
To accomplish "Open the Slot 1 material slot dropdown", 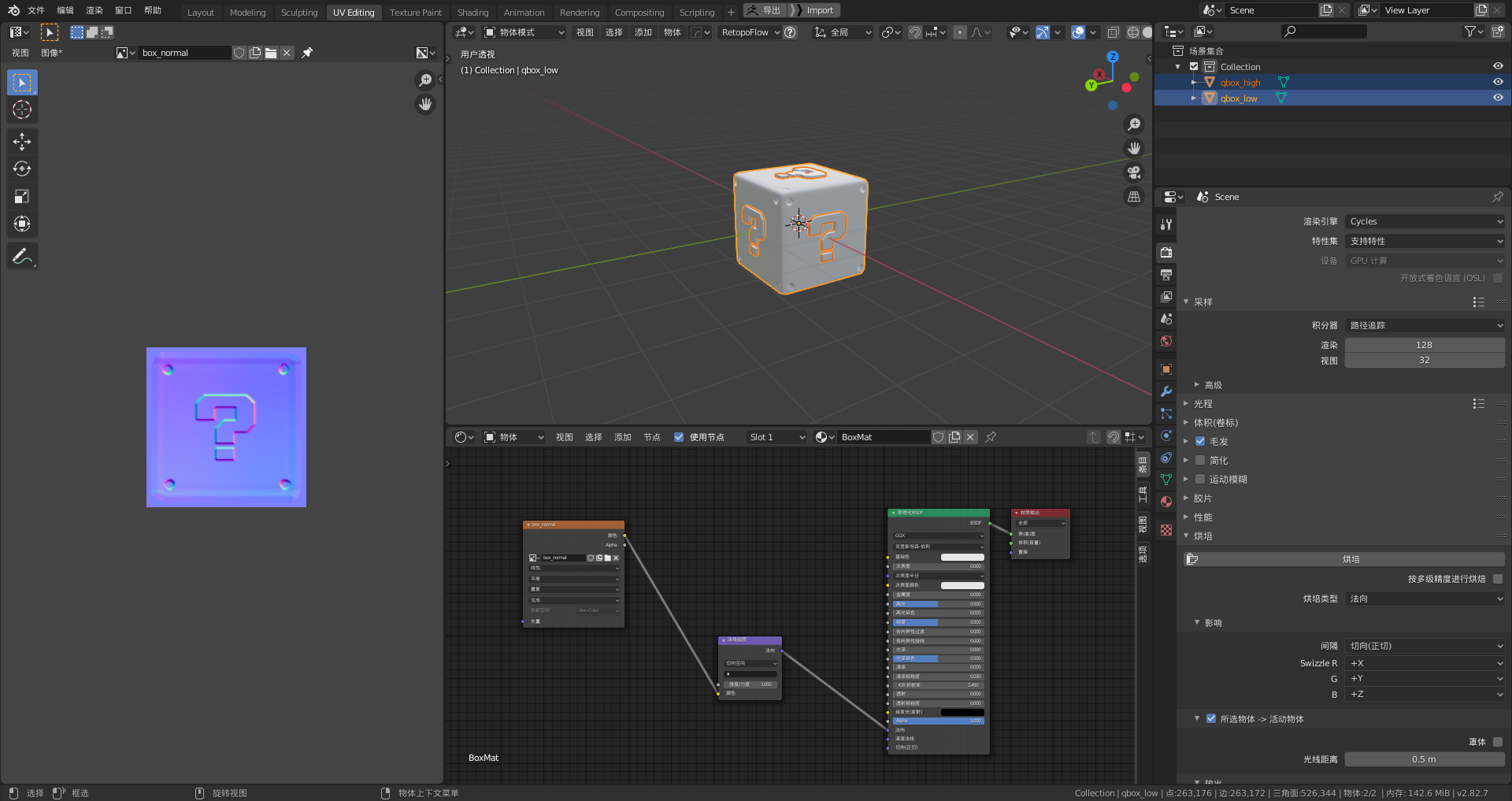I will point(776,437).
